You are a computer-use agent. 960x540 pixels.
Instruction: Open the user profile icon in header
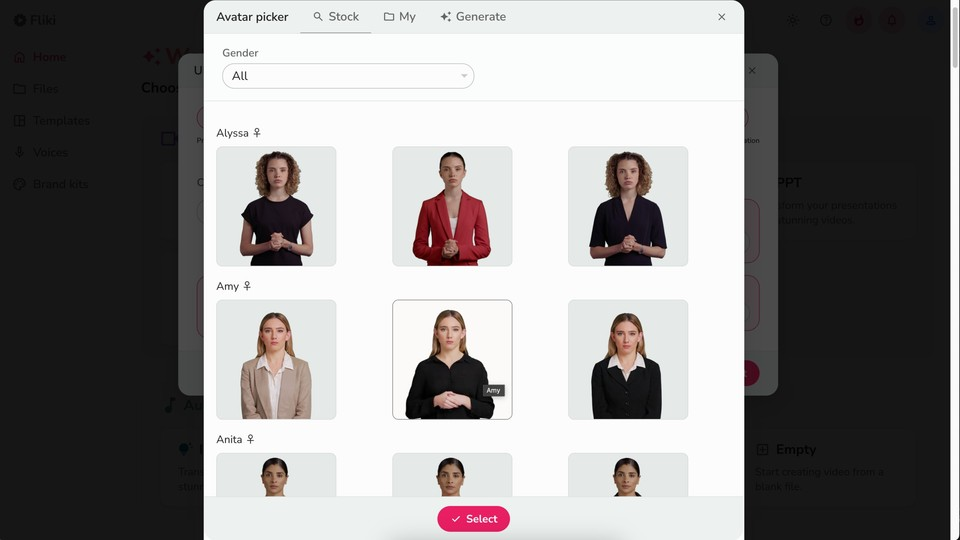(x=931, y=20)
